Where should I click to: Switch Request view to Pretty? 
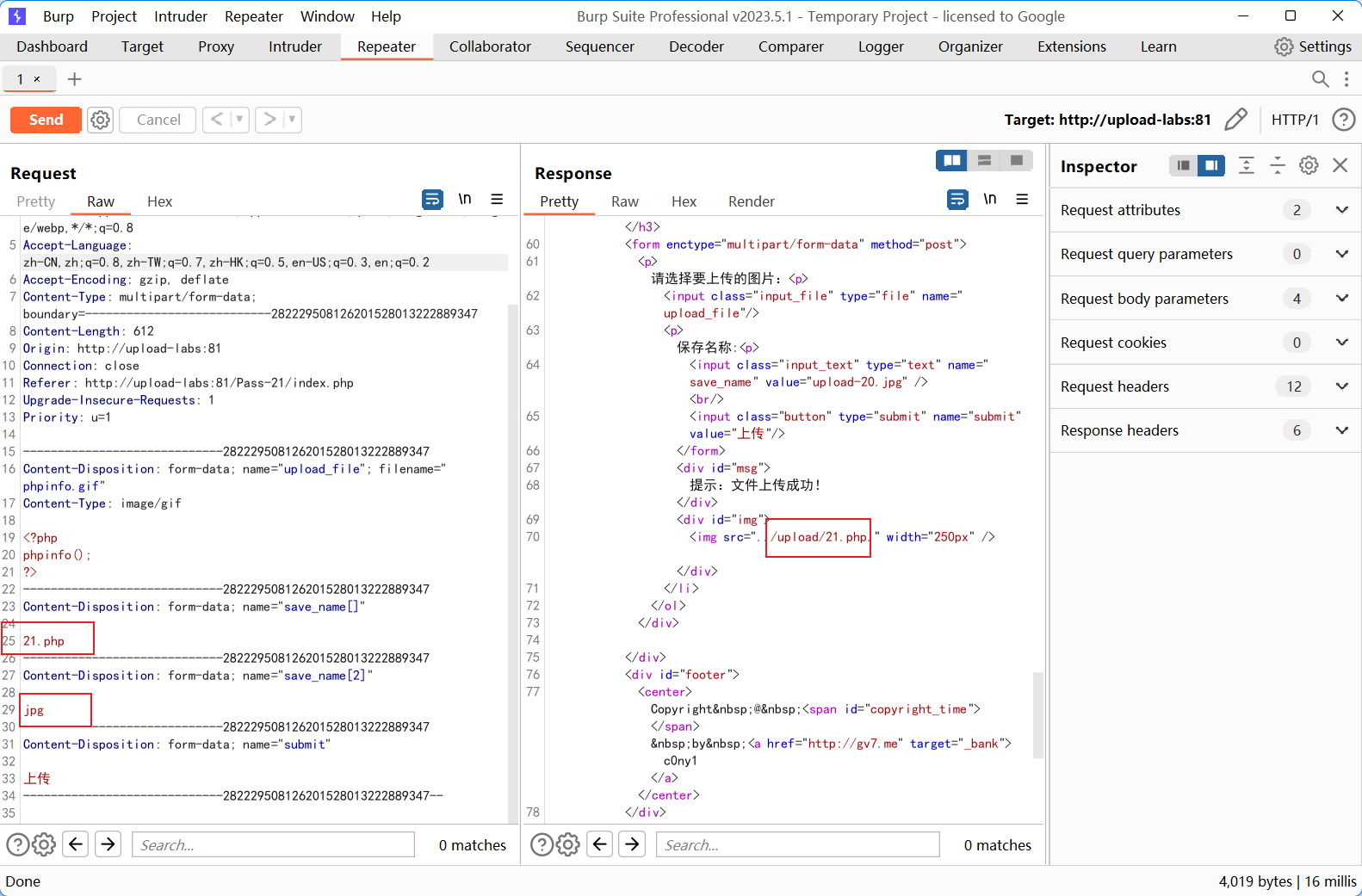click(36, 201)
